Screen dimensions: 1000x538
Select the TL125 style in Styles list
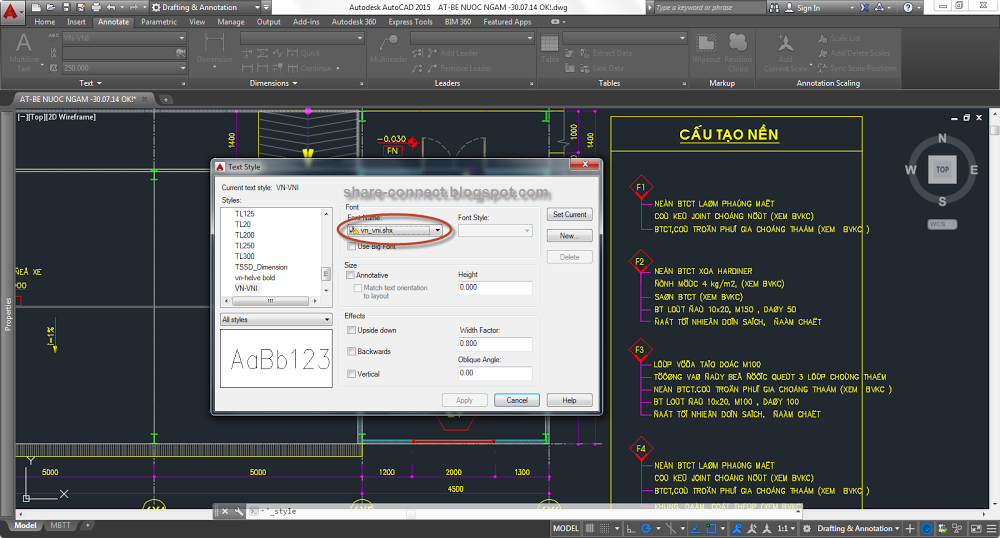point(245,214)
